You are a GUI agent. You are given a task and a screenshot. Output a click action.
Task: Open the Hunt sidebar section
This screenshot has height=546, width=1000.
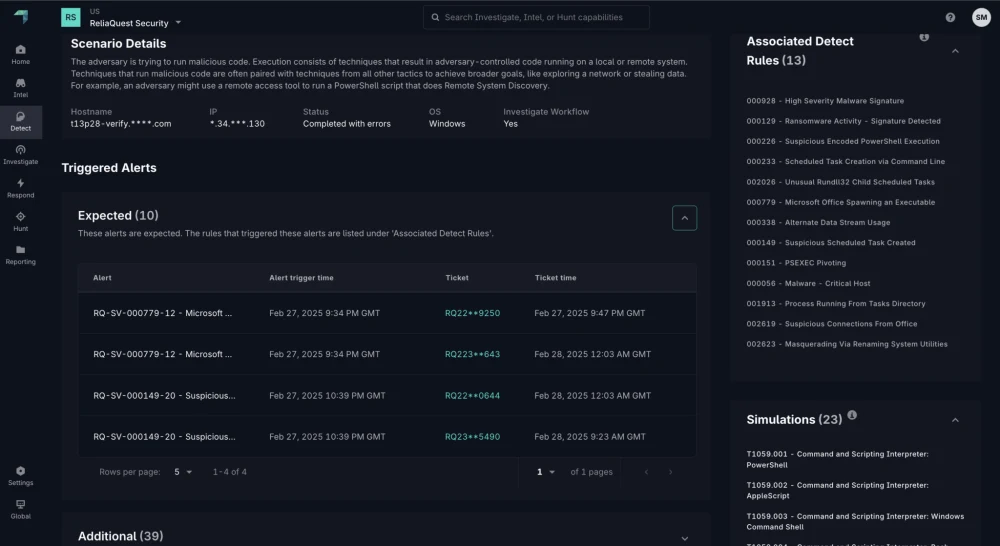tap(20, 221)
